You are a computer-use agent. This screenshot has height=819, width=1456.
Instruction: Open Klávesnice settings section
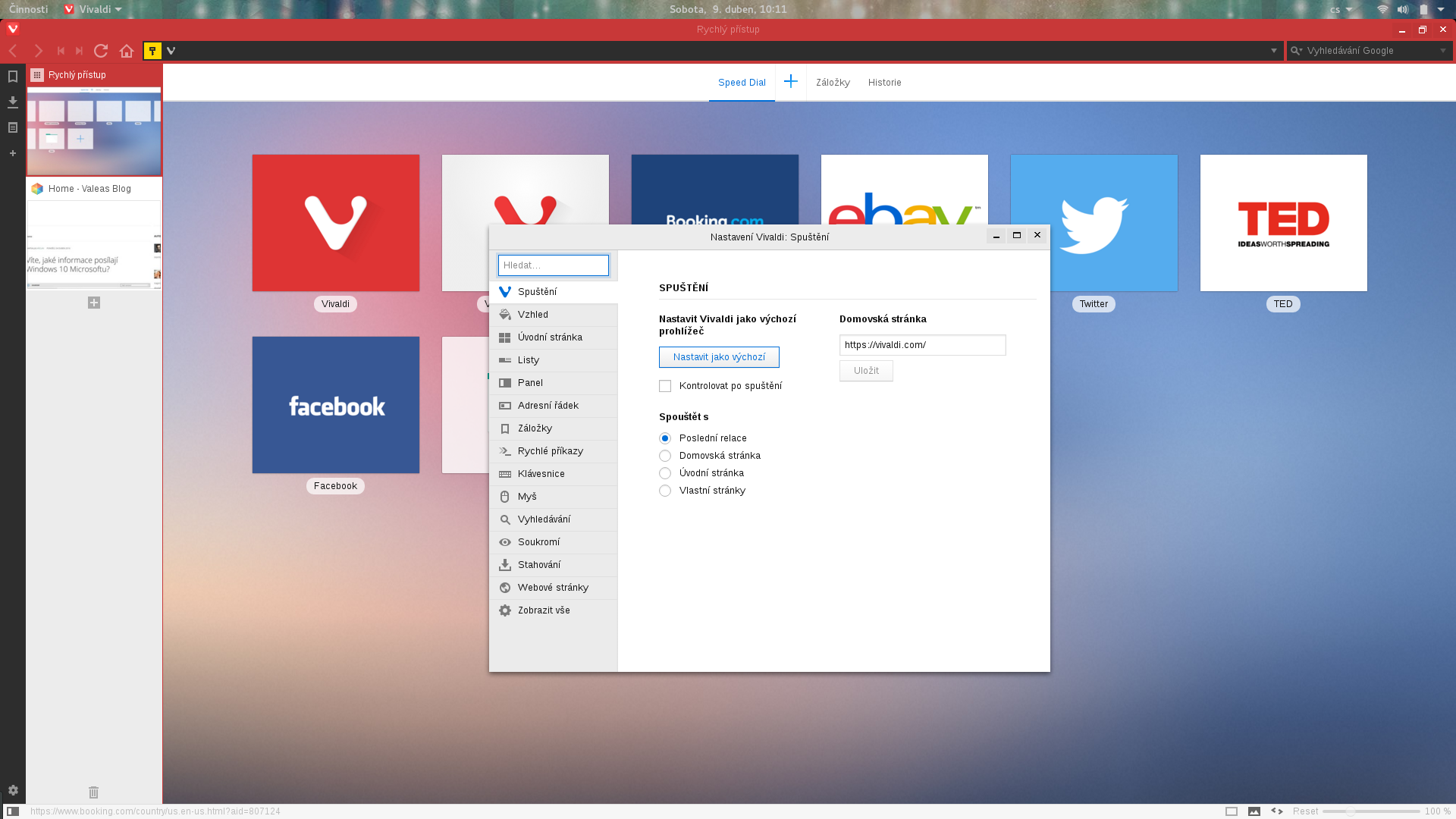(554, 474)
